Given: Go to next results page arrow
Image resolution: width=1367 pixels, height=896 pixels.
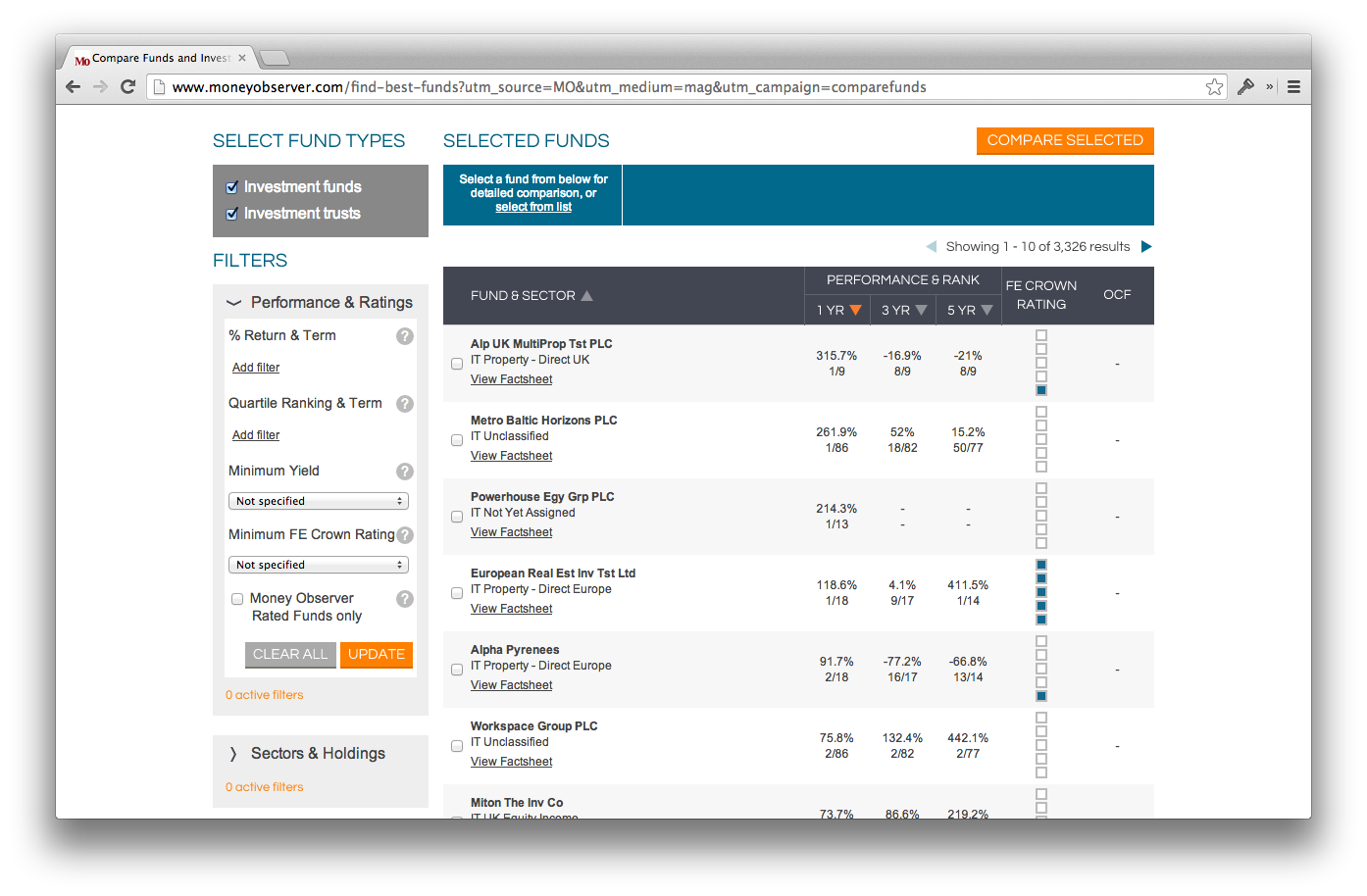Looking at the screenshot, I should pos(1146,246).
